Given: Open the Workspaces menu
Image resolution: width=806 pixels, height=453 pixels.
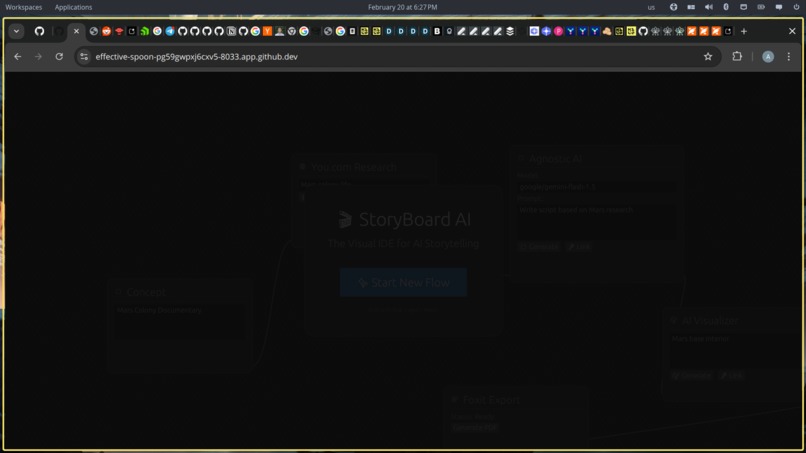Looking at the screenshot, I should 24,7.
